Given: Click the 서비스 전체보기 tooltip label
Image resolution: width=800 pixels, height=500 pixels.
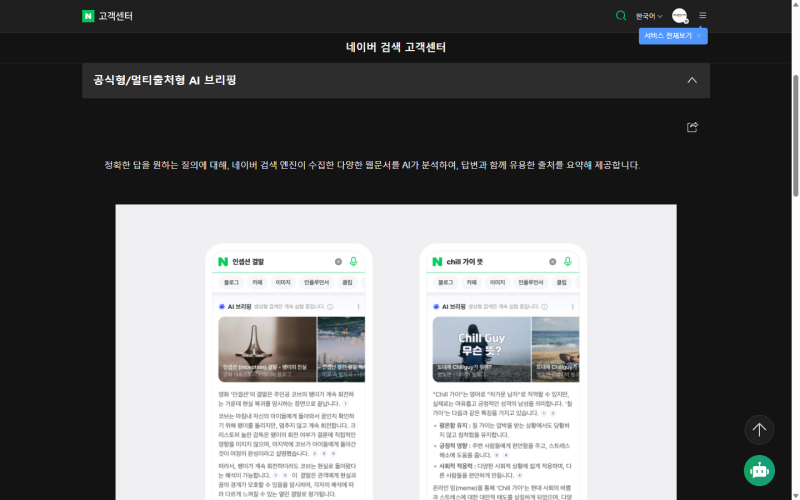Looking at the screenshot, I should [667, 36].
